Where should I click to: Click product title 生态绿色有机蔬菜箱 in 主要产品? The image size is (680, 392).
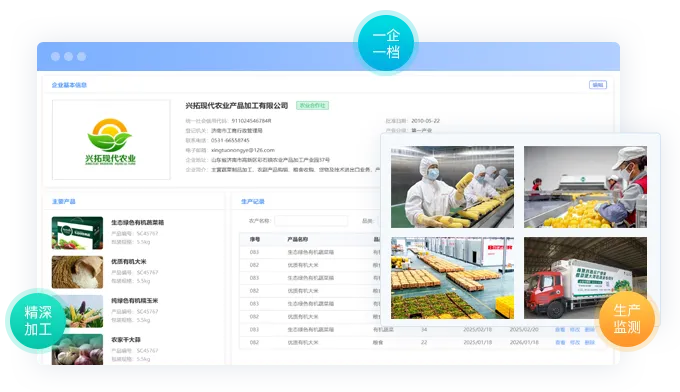[137, 222]
